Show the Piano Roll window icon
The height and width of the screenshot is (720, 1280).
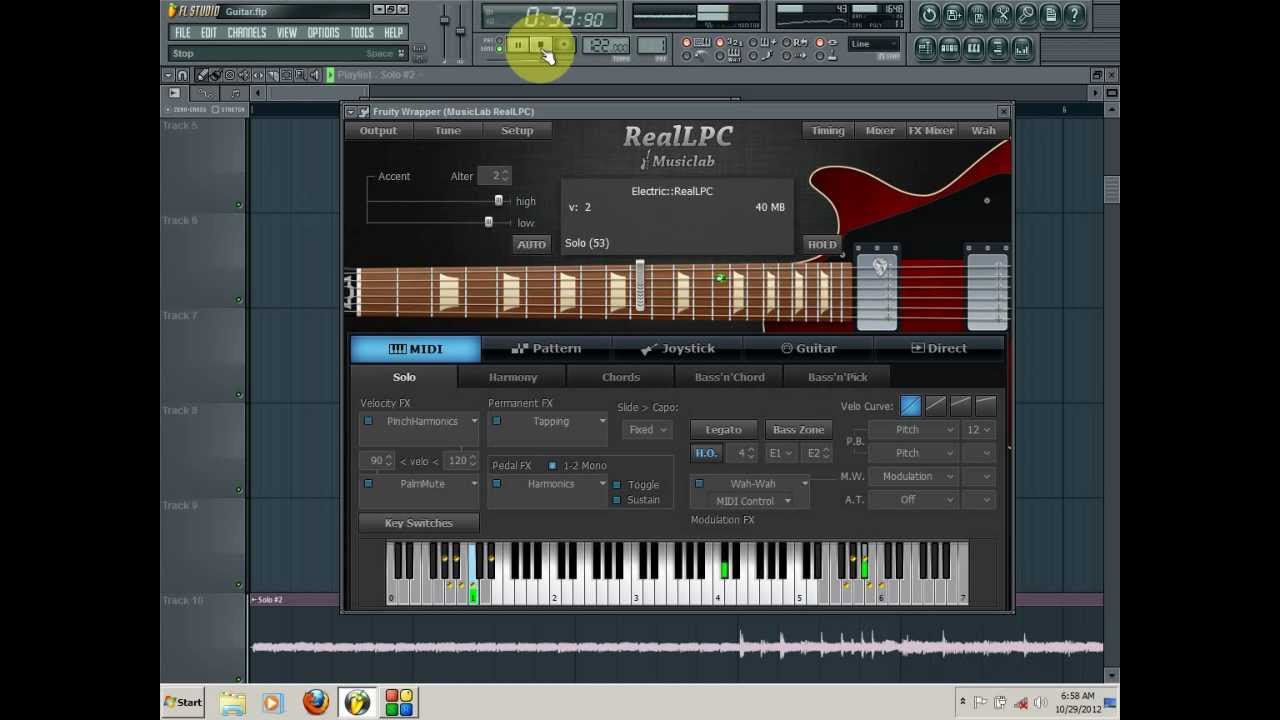click(973, 47)
